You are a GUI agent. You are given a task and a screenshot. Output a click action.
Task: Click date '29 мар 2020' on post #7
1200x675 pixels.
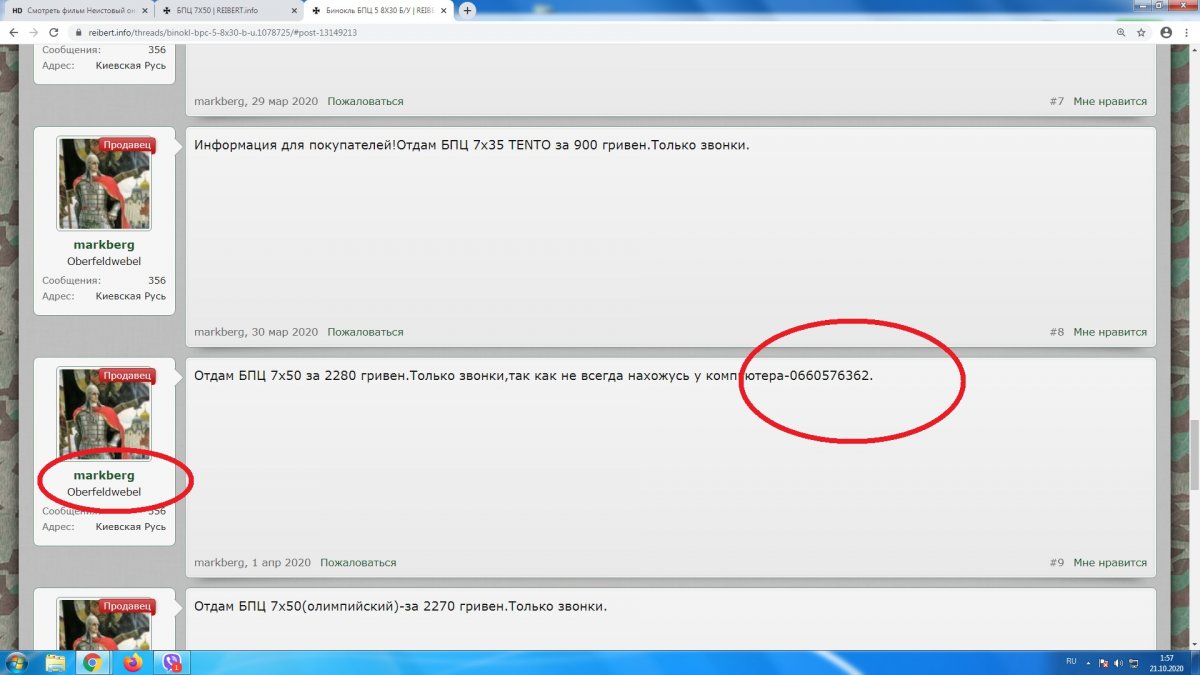point(284,101)
